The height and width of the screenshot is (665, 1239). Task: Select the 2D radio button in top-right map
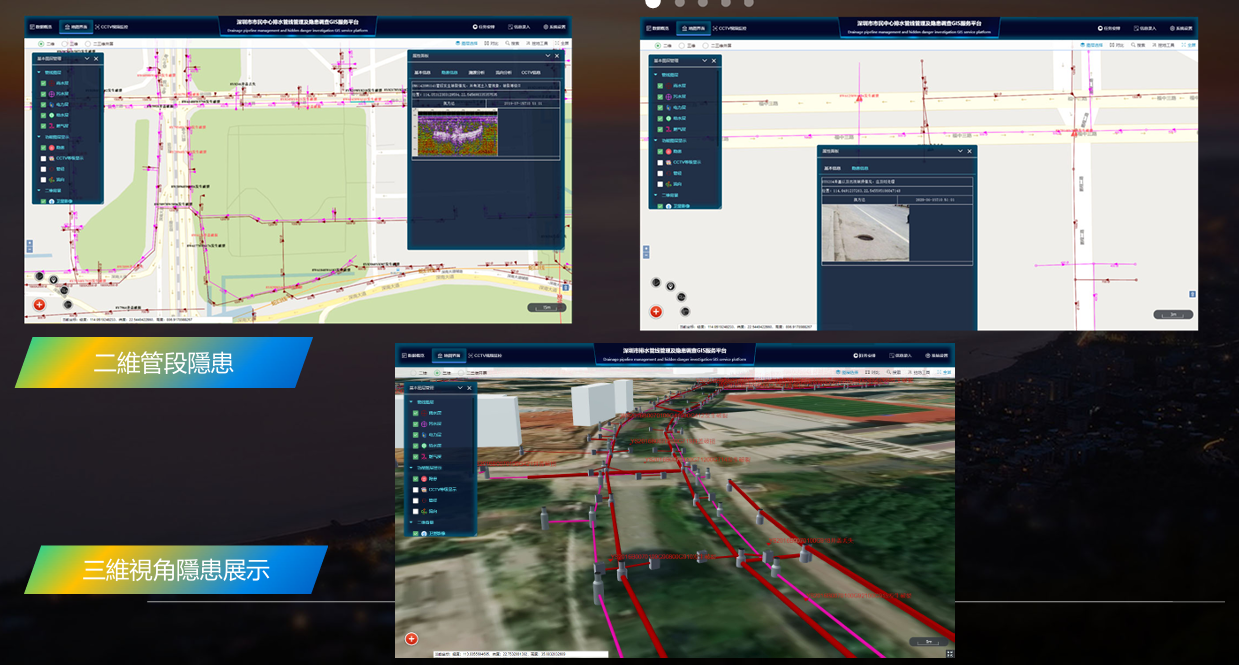point(658,45)
